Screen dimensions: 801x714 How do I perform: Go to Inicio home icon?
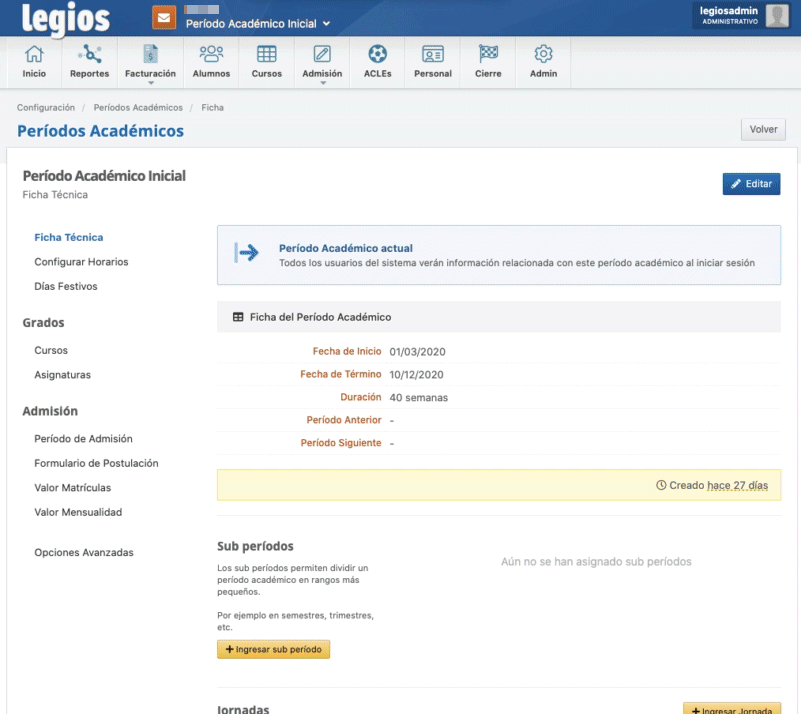[34, 55]
